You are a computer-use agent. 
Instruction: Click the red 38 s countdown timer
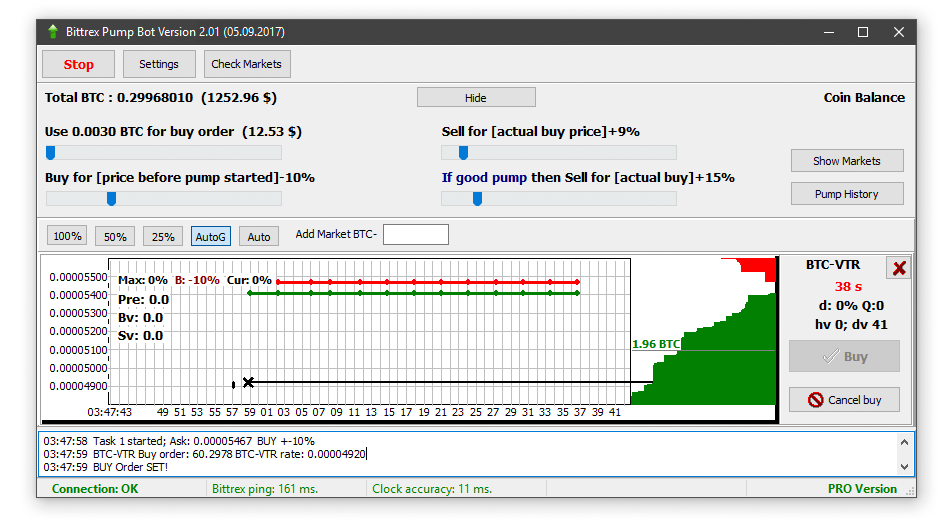[x=848, y=286]
